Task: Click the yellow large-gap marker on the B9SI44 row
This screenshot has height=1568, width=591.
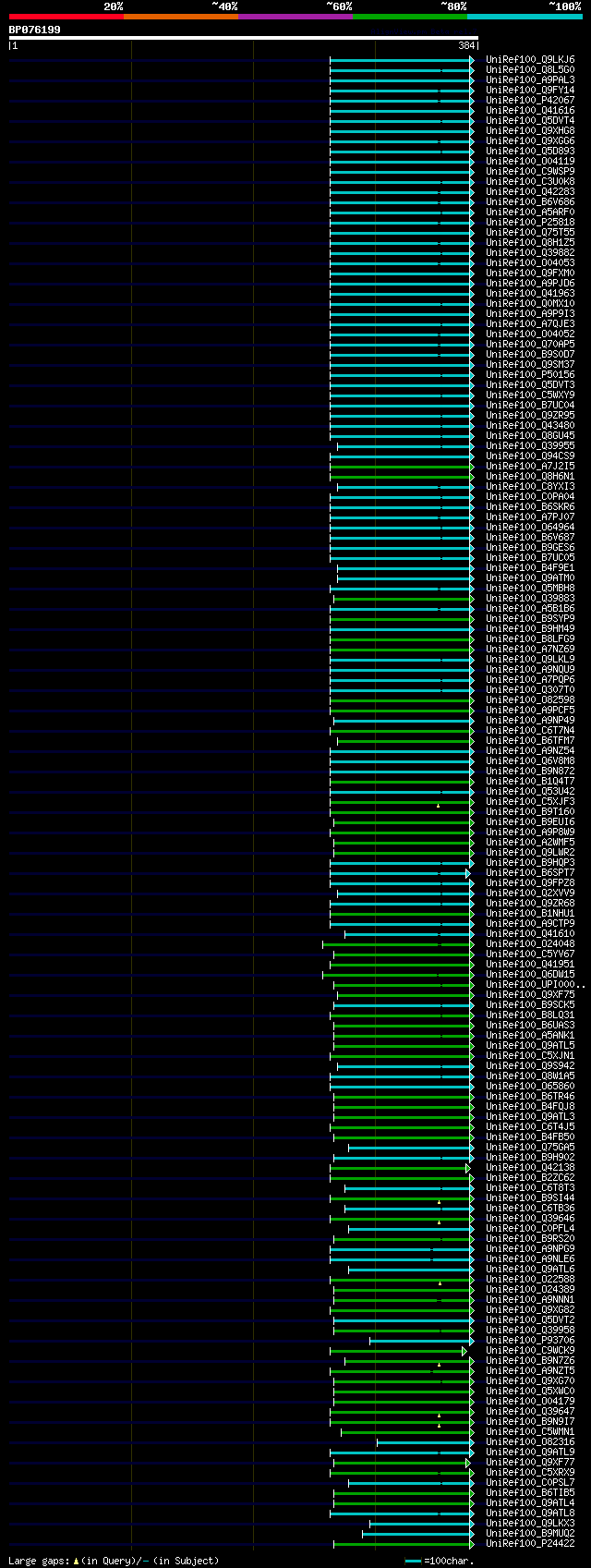Action: pos(440,1202)
